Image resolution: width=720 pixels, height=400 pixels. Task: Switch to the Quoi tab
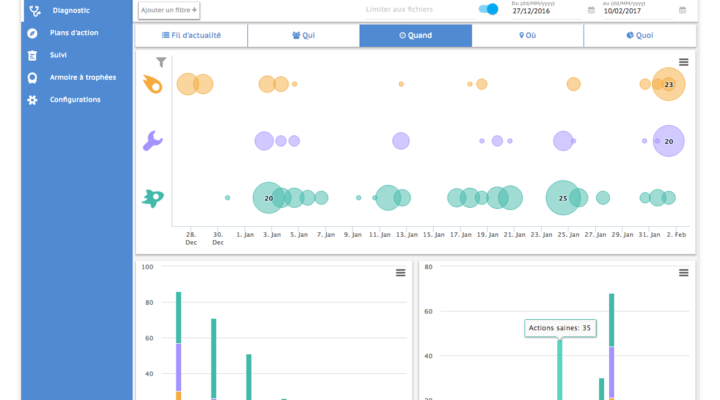coord(639,35)
